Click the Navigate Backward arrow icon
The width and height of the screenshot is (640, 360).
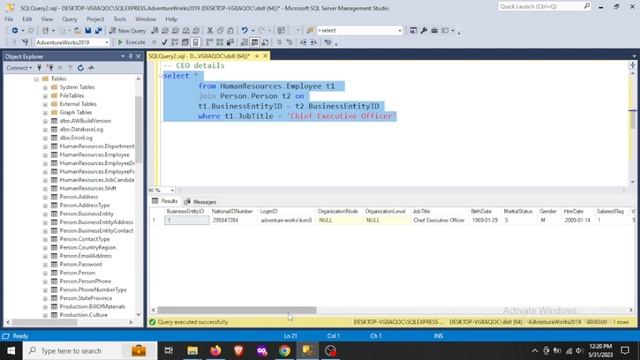click(x=14, y=31)
